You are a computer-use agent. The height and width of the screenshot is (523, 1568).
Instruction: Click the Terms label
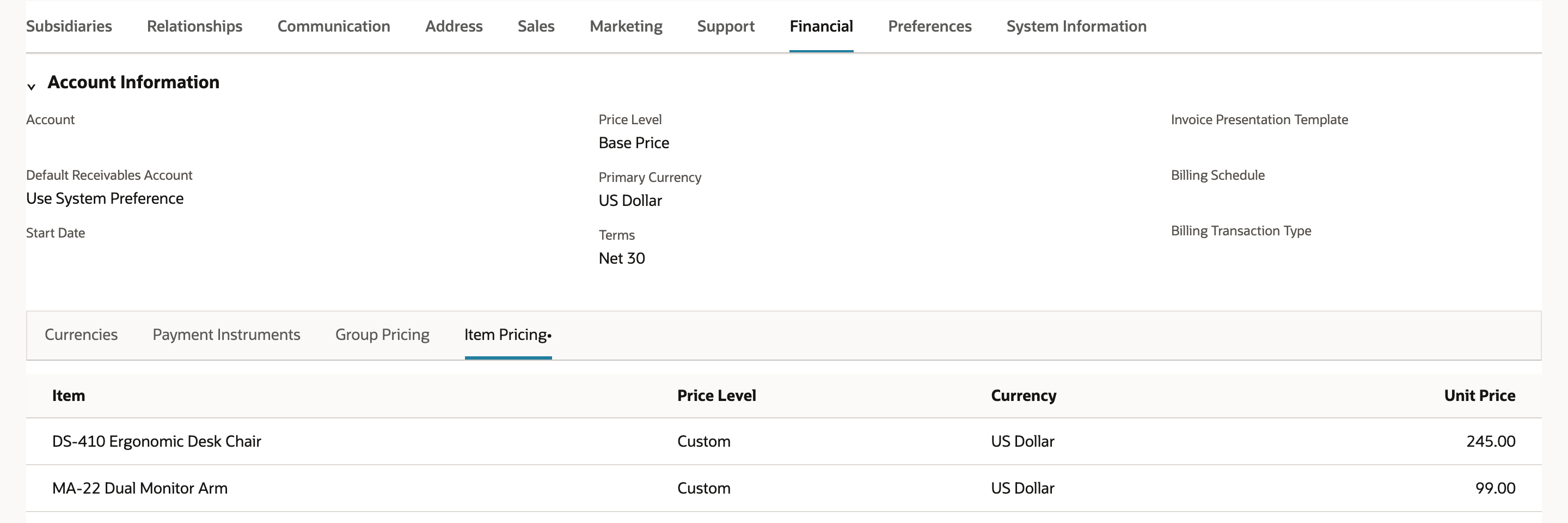click(617, 235)
